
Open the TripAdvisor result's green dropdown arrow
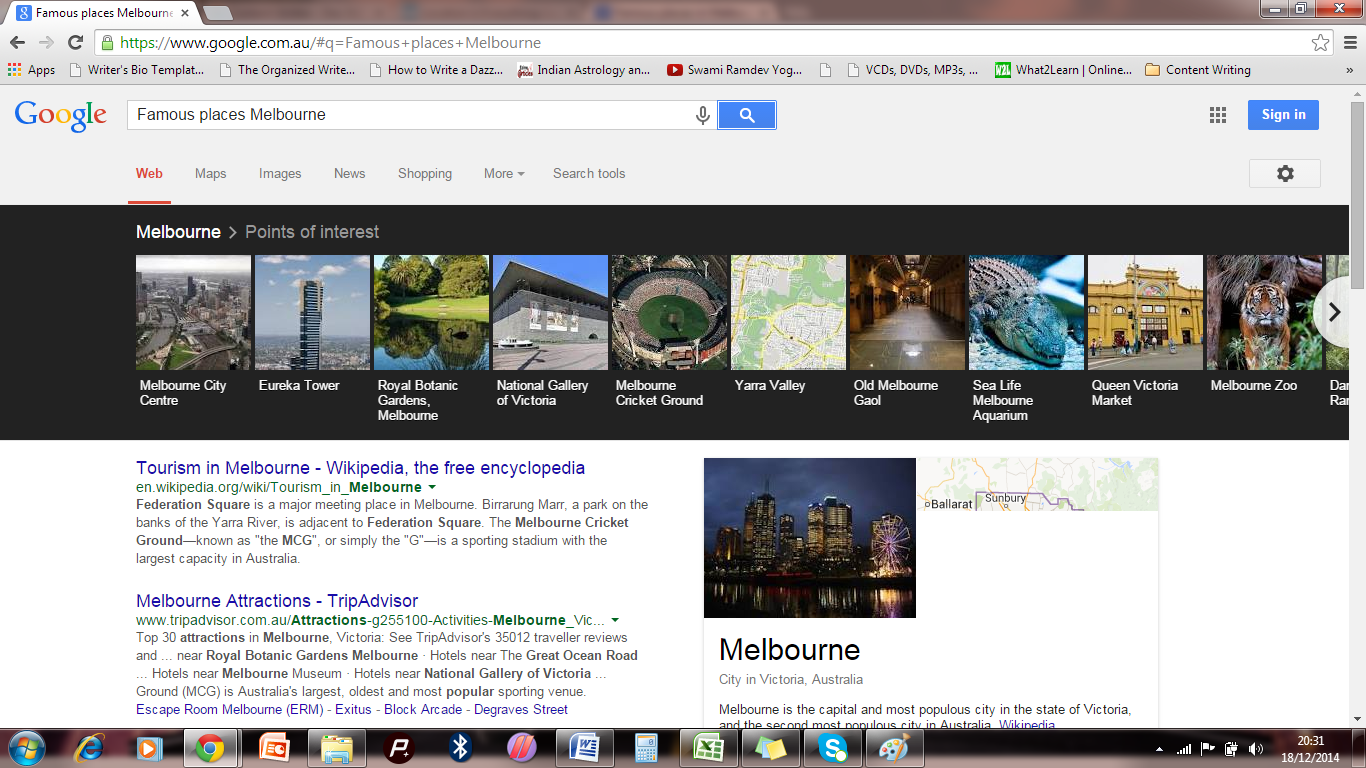(x=615, y=620)
